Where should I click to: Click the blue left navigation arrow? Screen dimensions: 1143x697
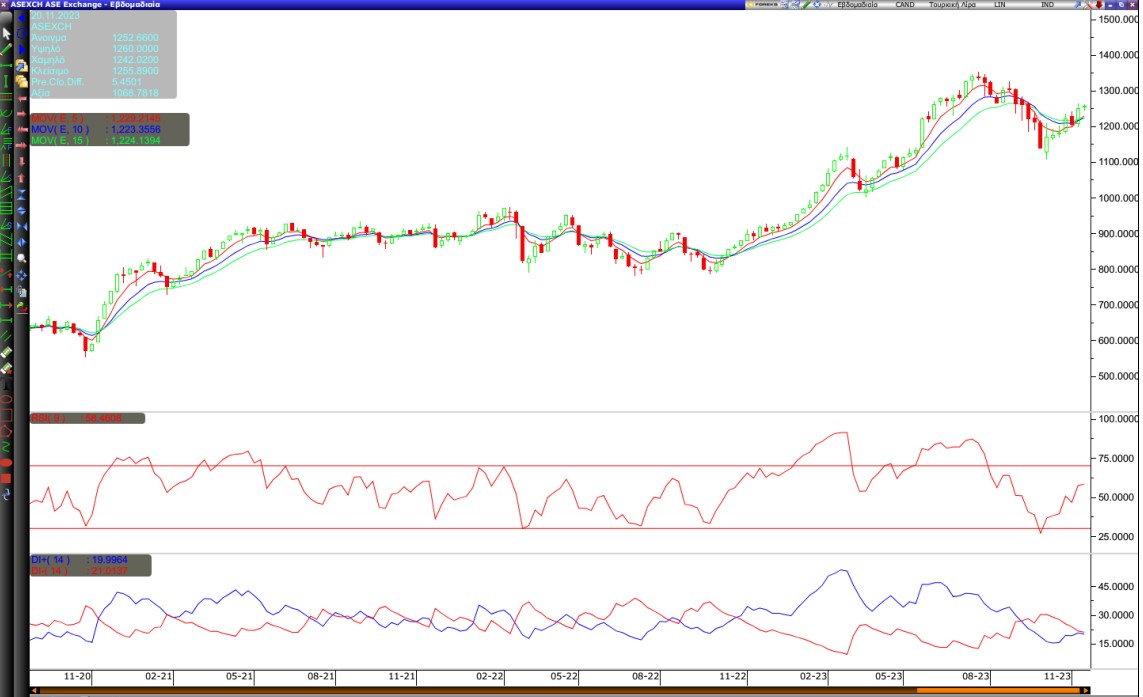click(x=22, y=18)
